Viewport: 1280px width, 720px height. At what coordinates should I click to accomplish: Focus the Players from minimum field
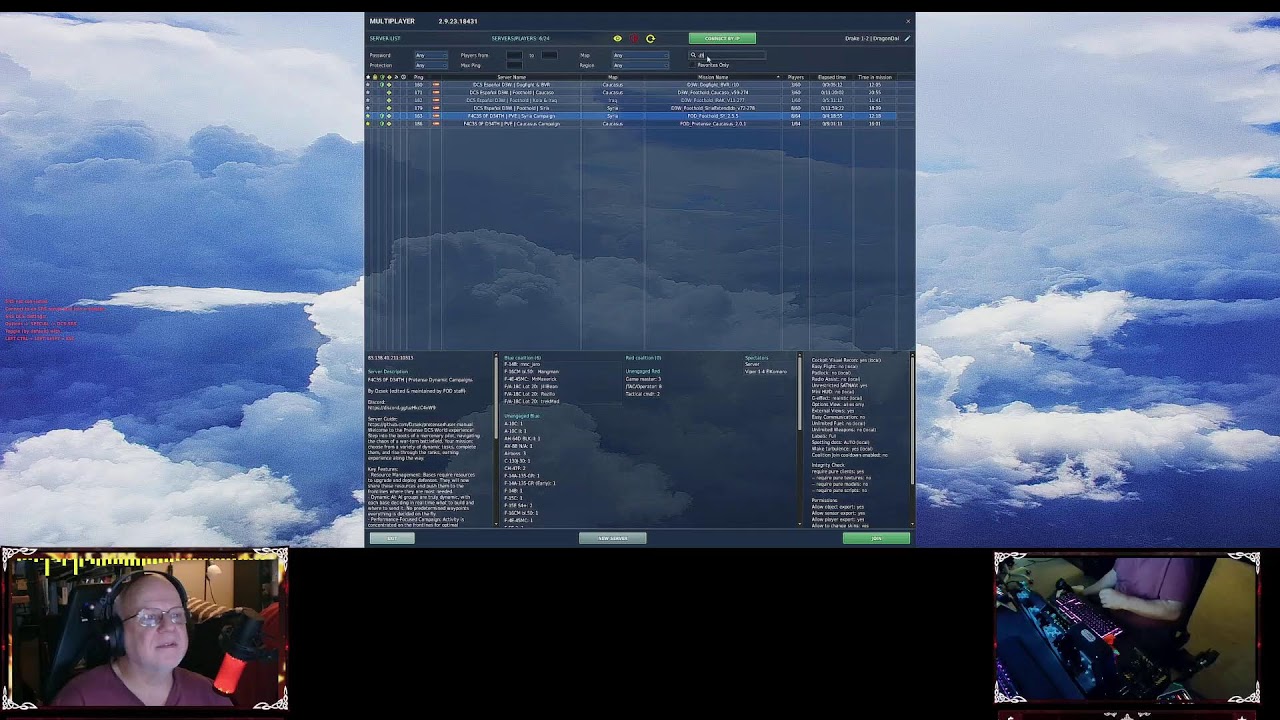coord(514,55)
